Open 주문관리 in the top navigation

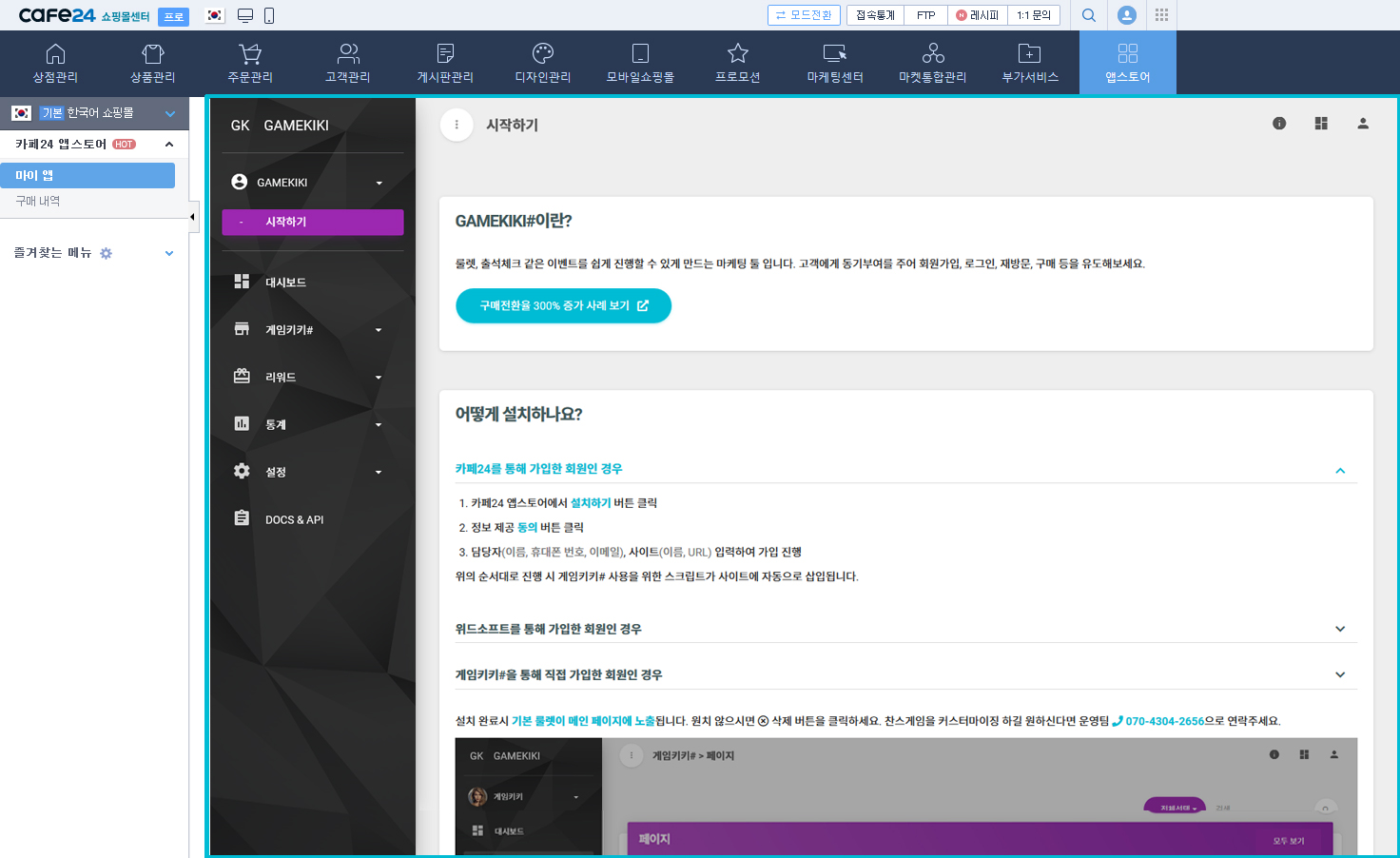coord(250,63)
